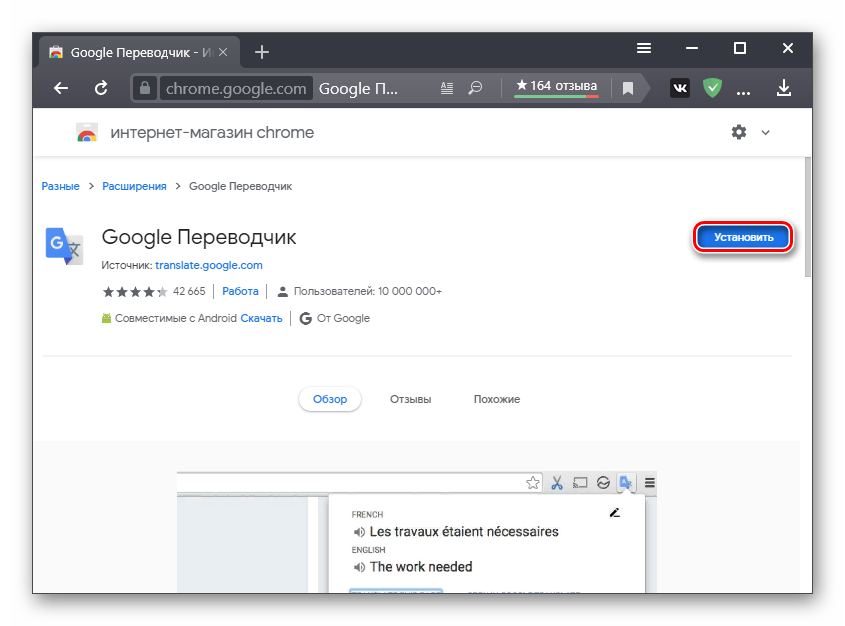The image size is (845, 626).
Task: Open the Downloads icon
Action: coord(784,88)
